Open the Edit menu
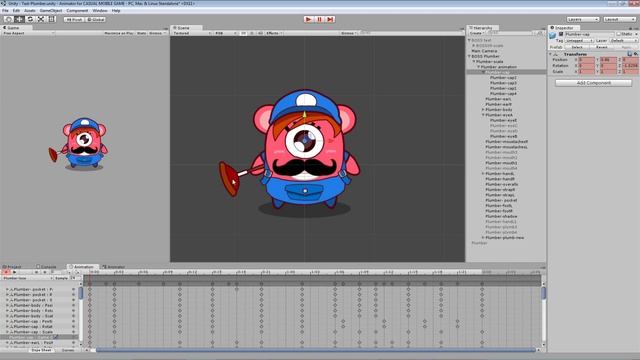The width and height of the screenshot is (640, 360). tap(16, 11)
